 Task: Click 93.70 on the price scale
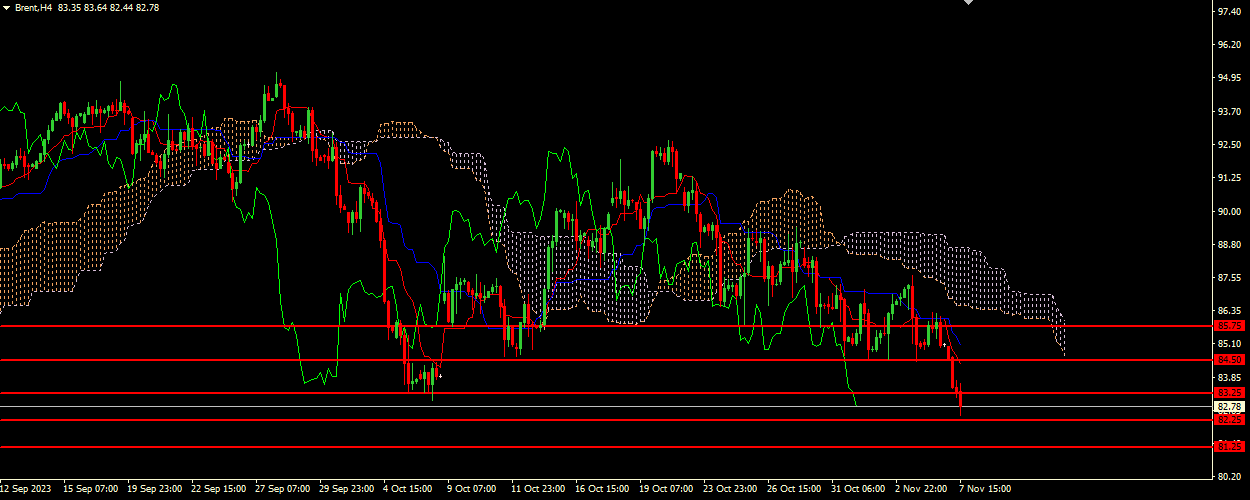click(x=1229, y=112)
